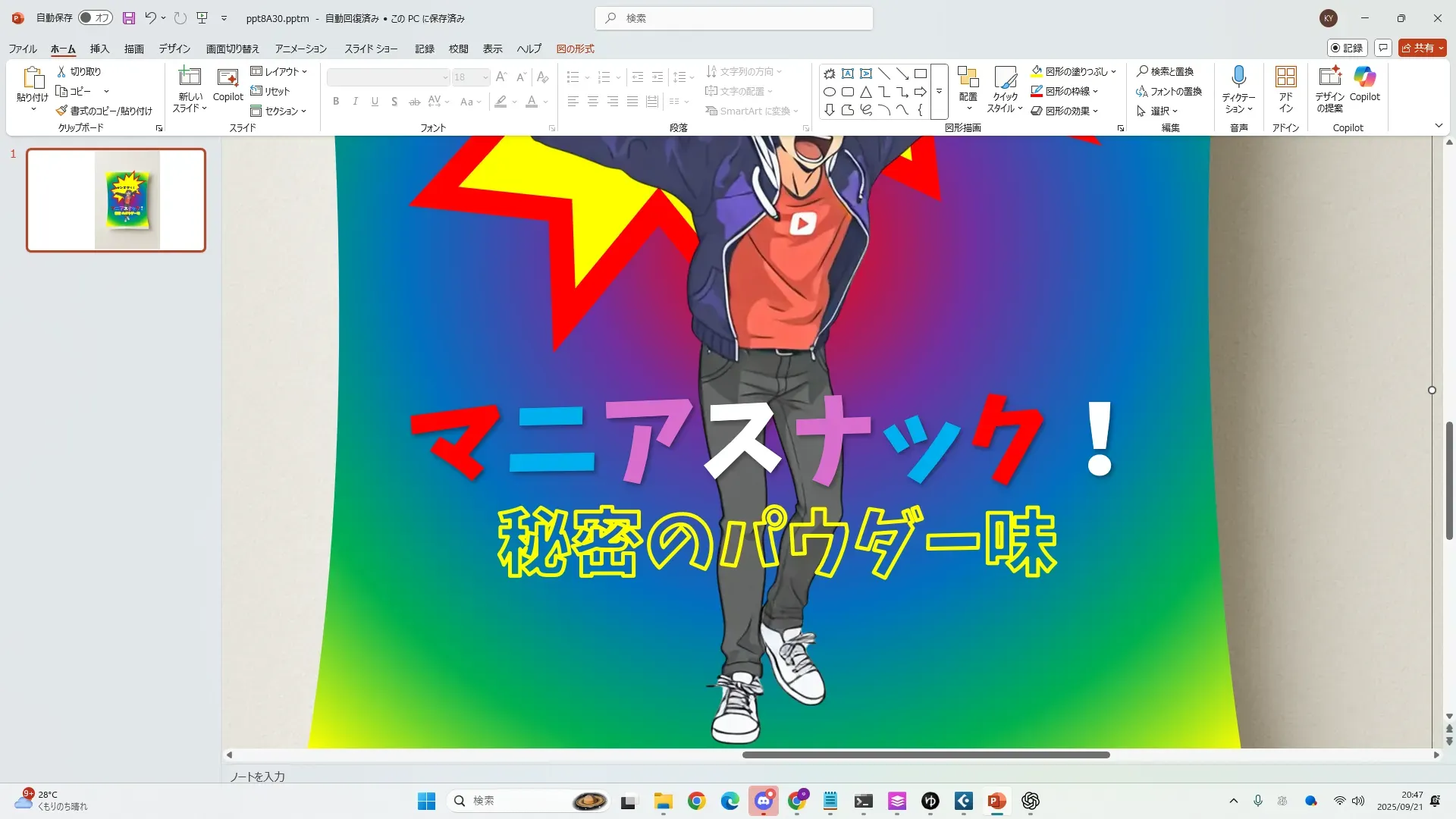Toggle the AutoSave (自動保存) switch

point(96,18)
